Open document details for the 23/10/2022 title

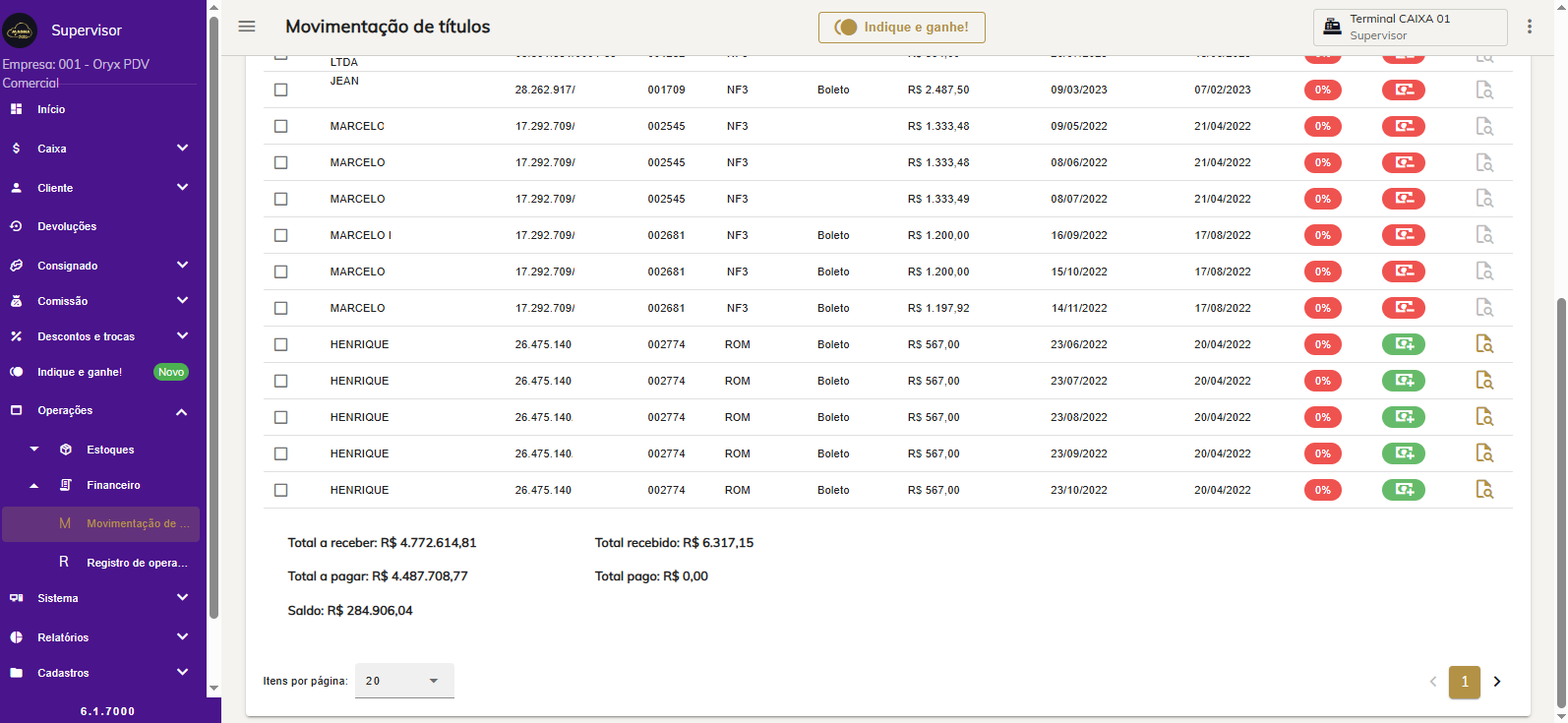[1483, 490]
